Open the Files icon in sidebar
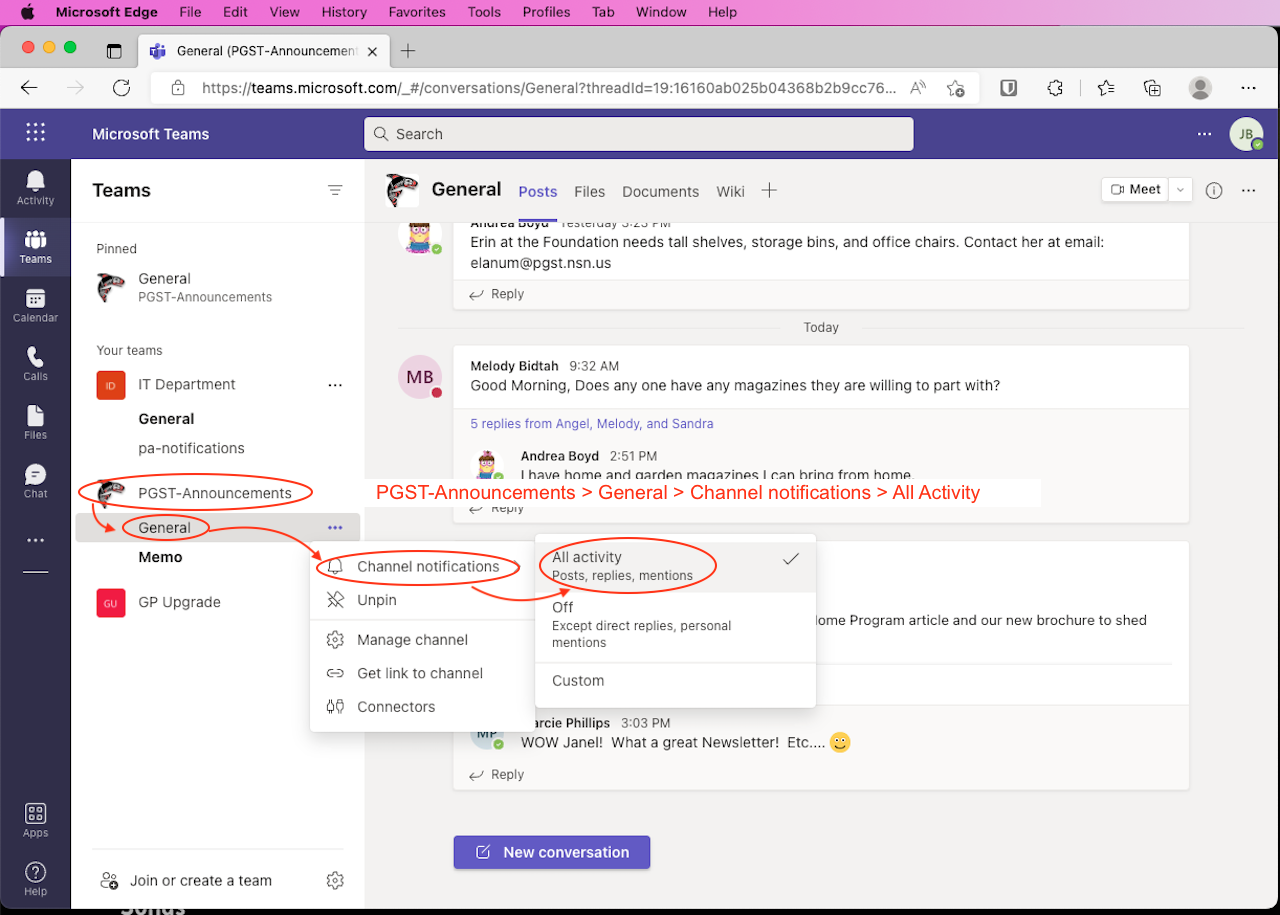1280x915 pixels. (x=35, y=423)
